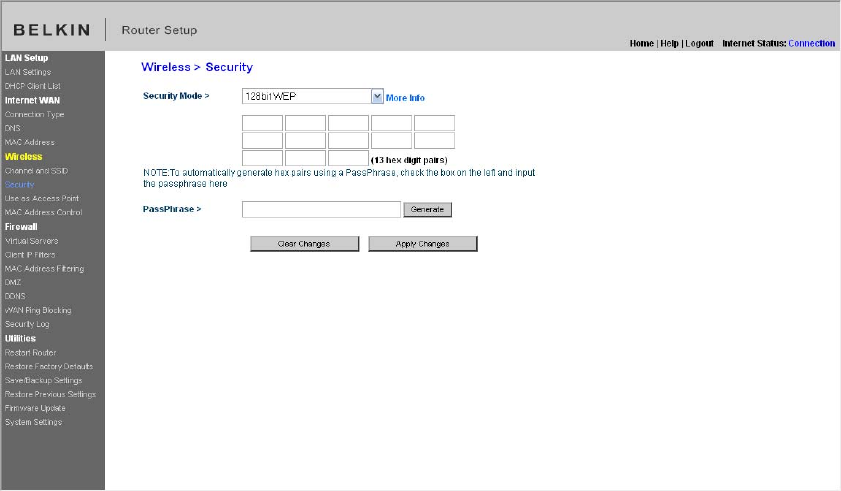
Task: Open DDNS settings in sidebar
Action: pos(15,296)
